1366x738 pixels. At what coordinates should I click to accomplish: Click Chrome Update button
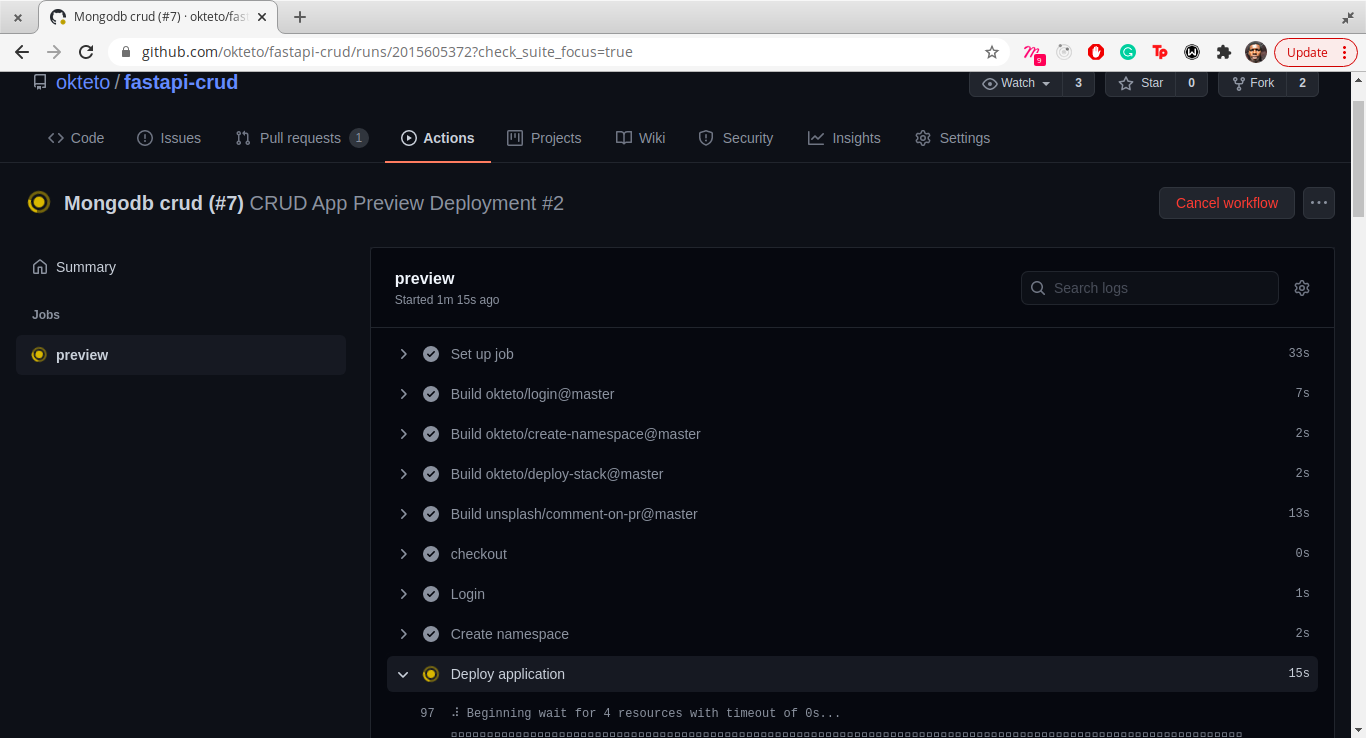coord(1316,52)
